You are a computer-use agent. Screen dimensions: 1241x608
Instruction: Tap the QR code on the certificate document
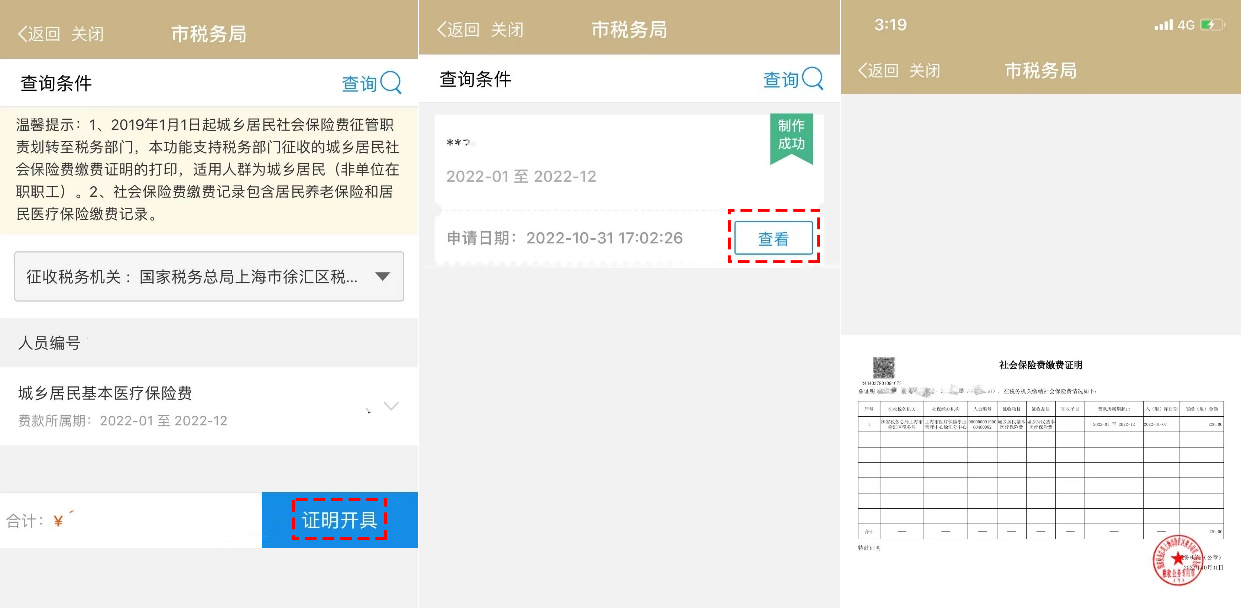[x=883, y=368]
